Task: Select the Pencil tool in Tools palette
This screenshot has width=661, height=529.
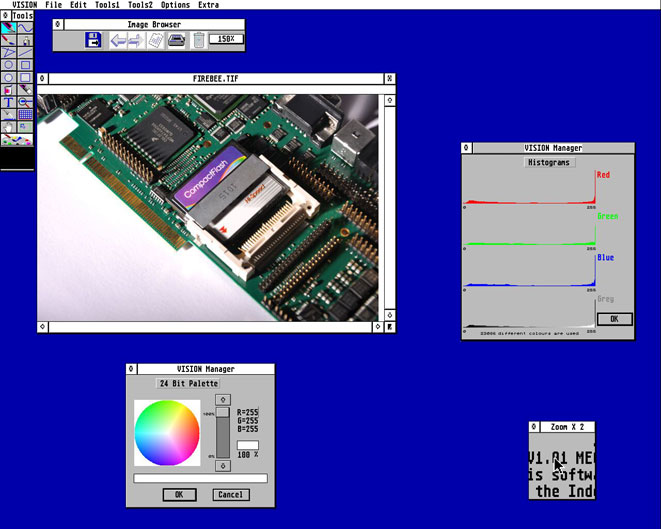Action: (8, 28)
